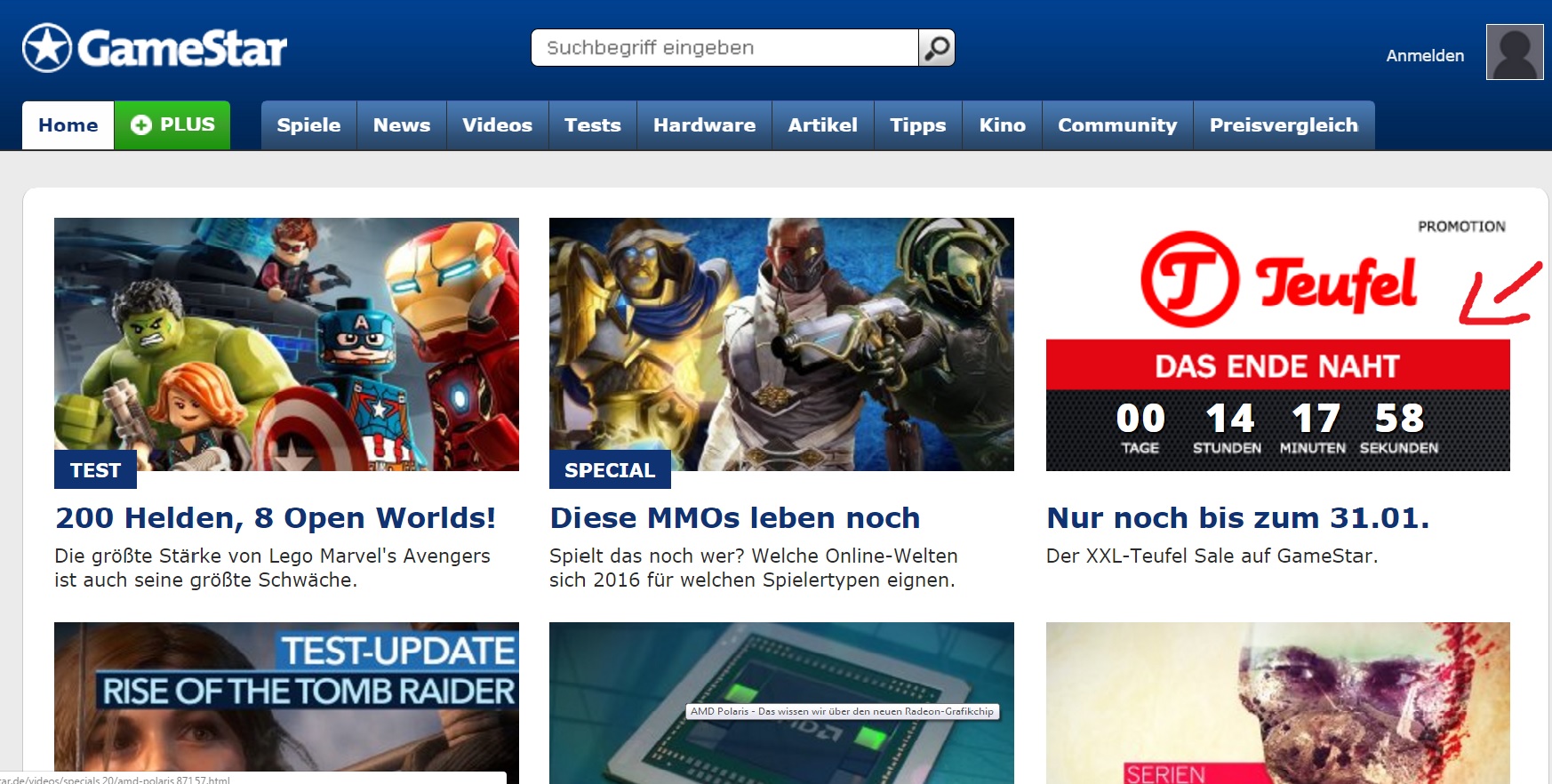Click the search magnifier button

pyautogui.click(x=937, y=48)
